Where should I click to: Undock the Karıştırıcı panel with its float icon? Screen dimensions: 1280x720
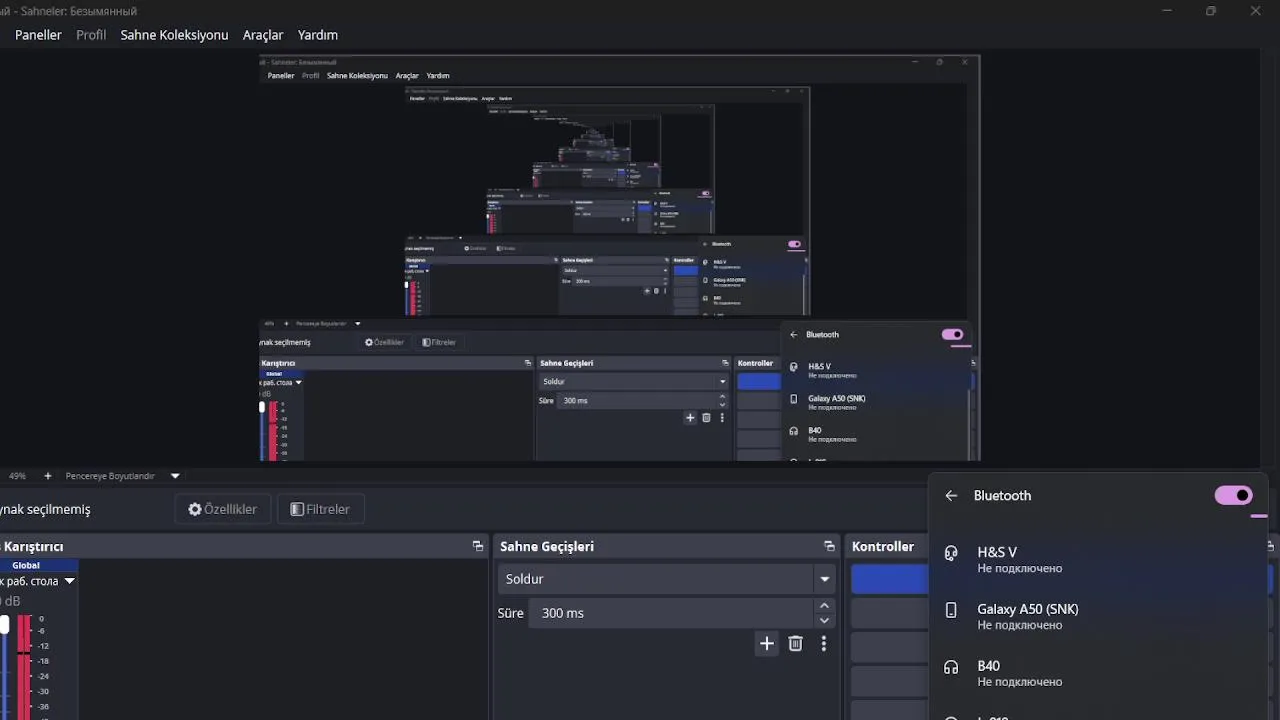click(x=478, y=546)
